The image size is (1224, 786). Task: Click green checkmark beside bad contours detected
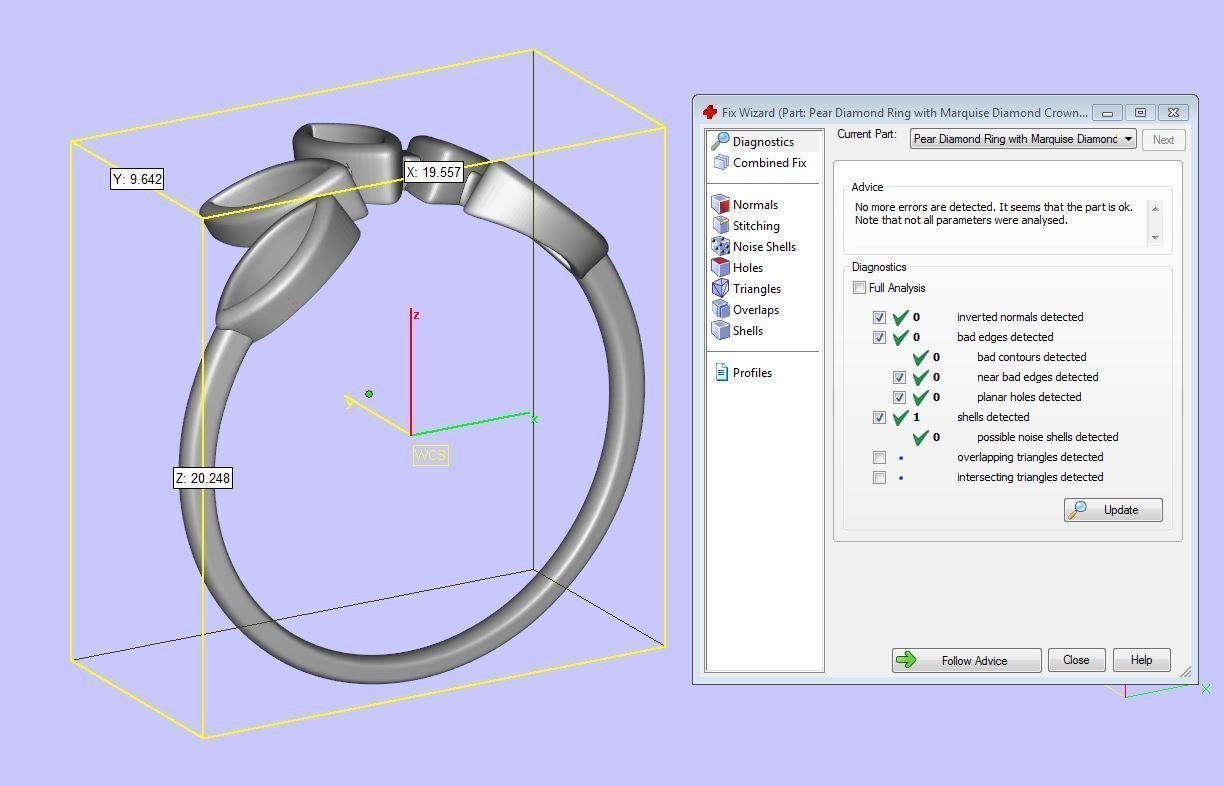[x=921, y=357]
